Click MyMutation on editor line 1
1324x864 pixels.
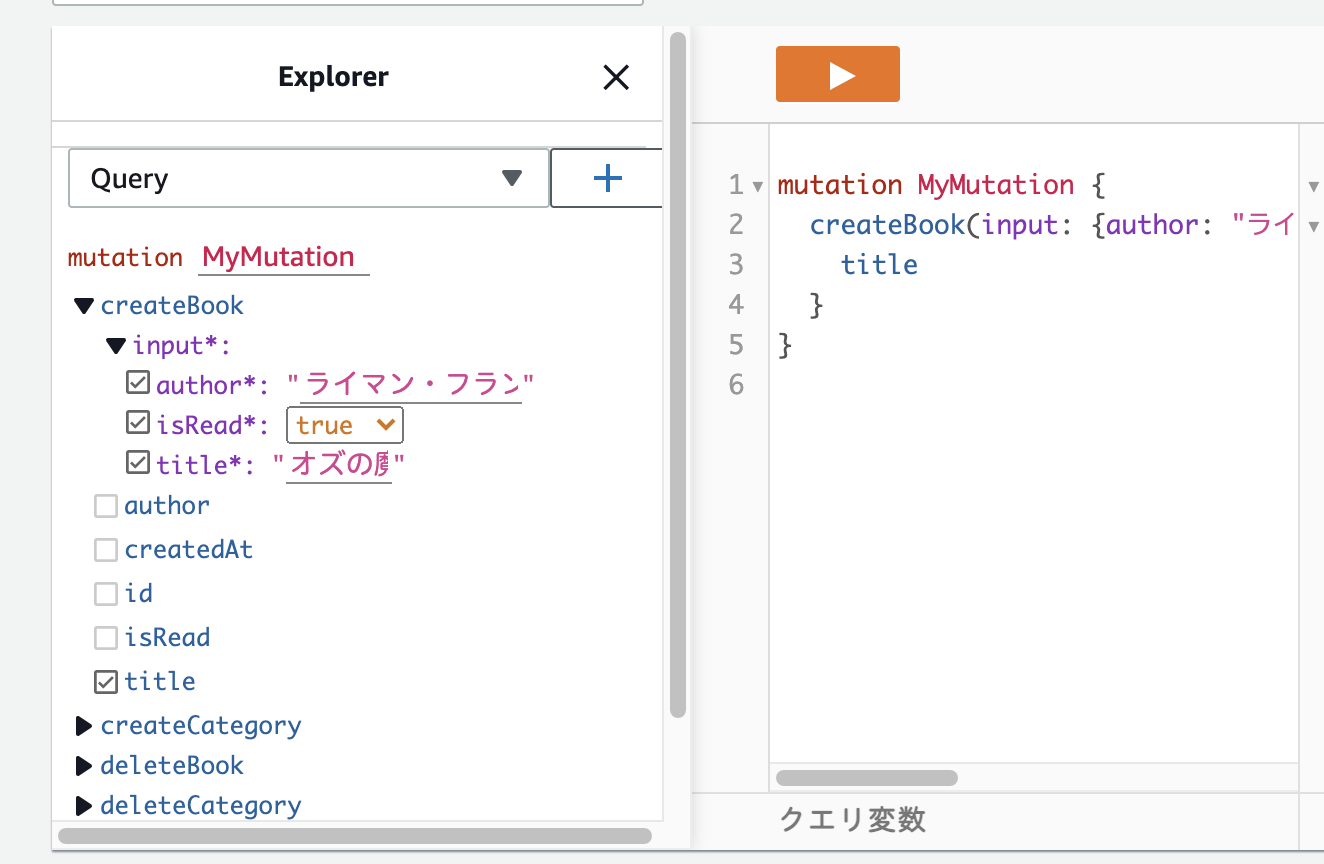point(996,185)
